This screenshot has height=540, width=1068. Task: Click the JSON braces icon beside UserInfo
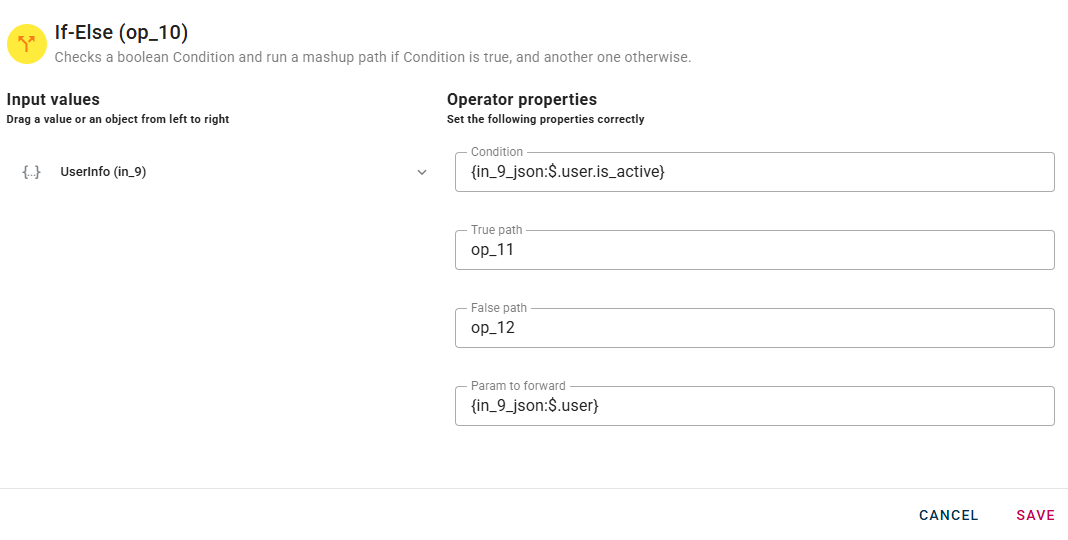[31, 172]
